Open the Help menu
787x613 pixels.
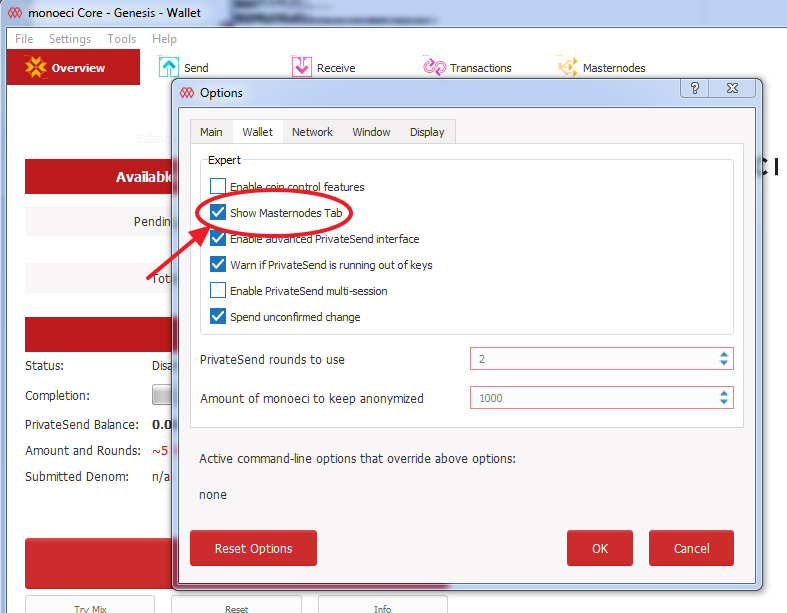point(164,39)
